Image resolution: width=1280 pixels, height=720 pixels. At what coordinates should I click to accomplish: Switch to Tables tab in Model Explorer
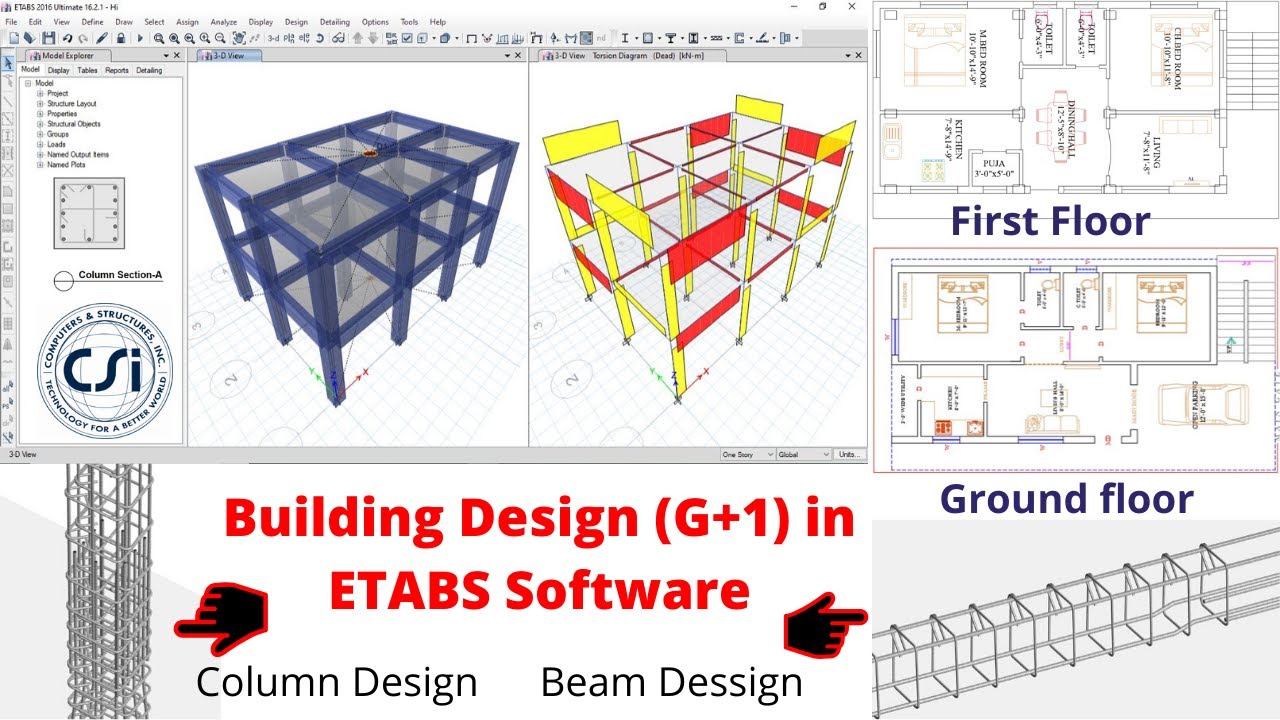(x=87, y=70)
